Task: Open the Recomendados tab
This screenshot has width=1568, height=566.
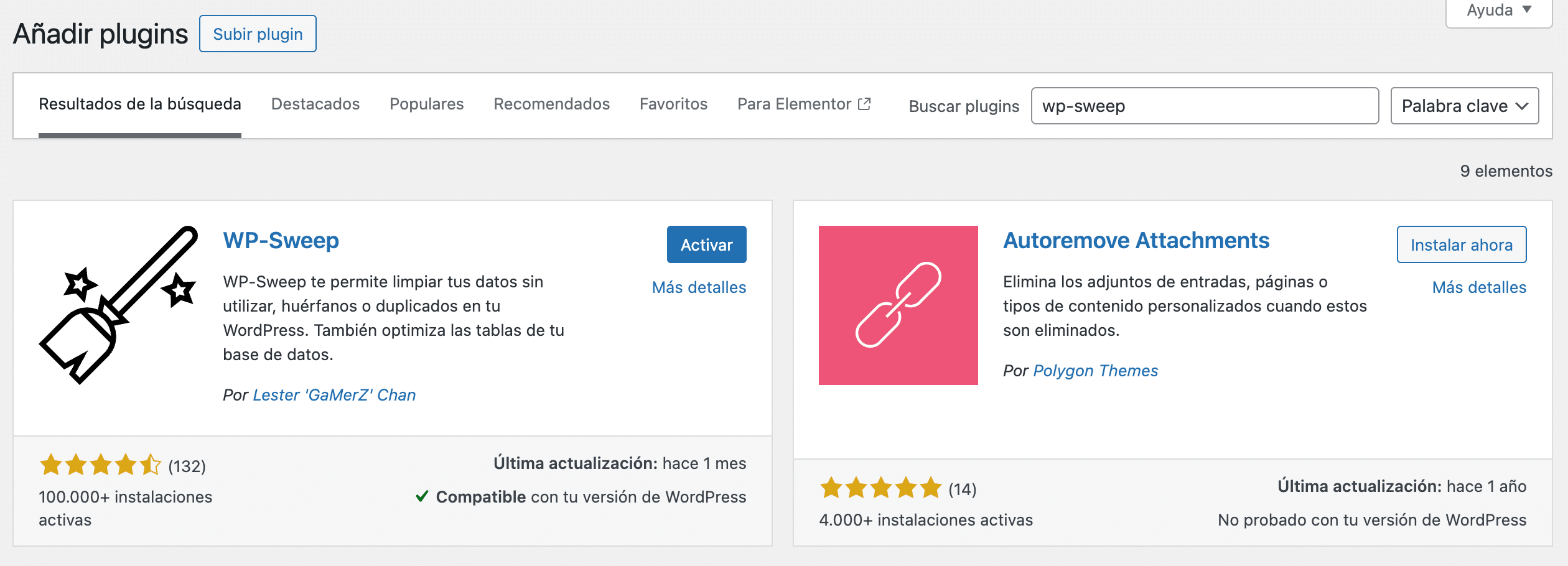Action: 551,104
